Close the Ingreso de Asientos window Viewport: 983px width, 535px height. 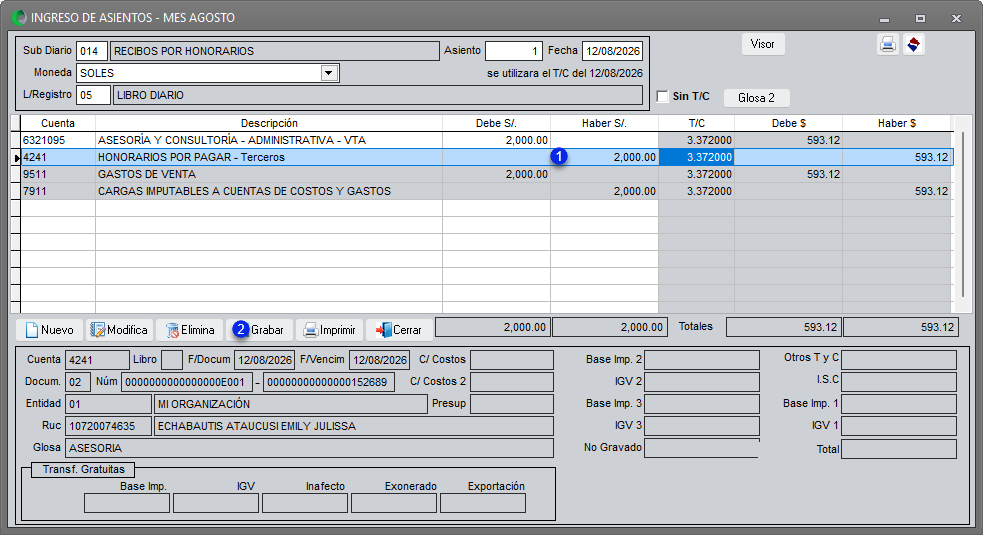click(956, 18)
